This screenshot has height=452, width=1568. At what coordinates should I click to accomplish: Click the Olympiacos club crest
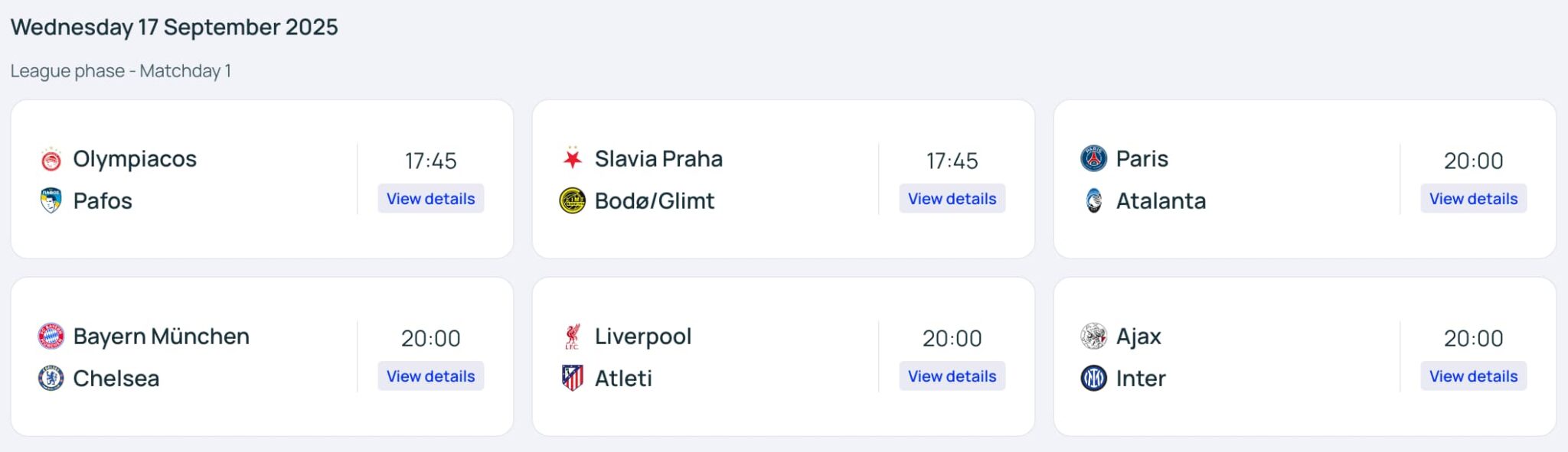[51, 159]
